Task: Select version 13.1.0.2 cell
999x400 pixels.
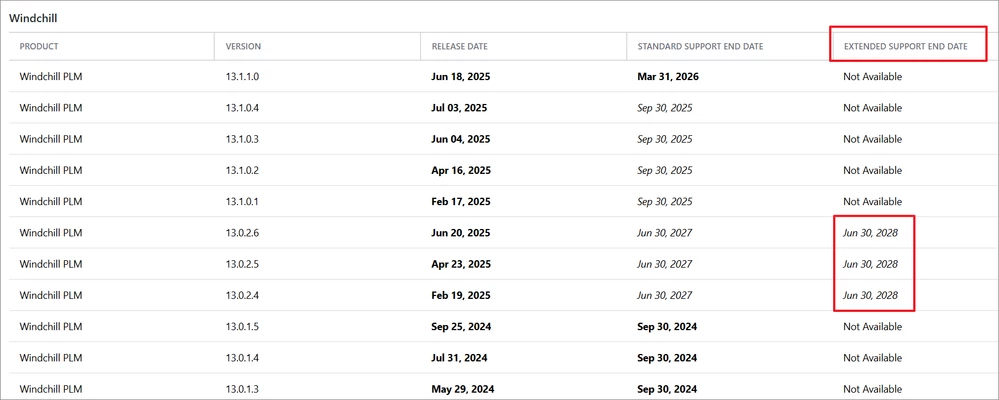Action: 245,170
